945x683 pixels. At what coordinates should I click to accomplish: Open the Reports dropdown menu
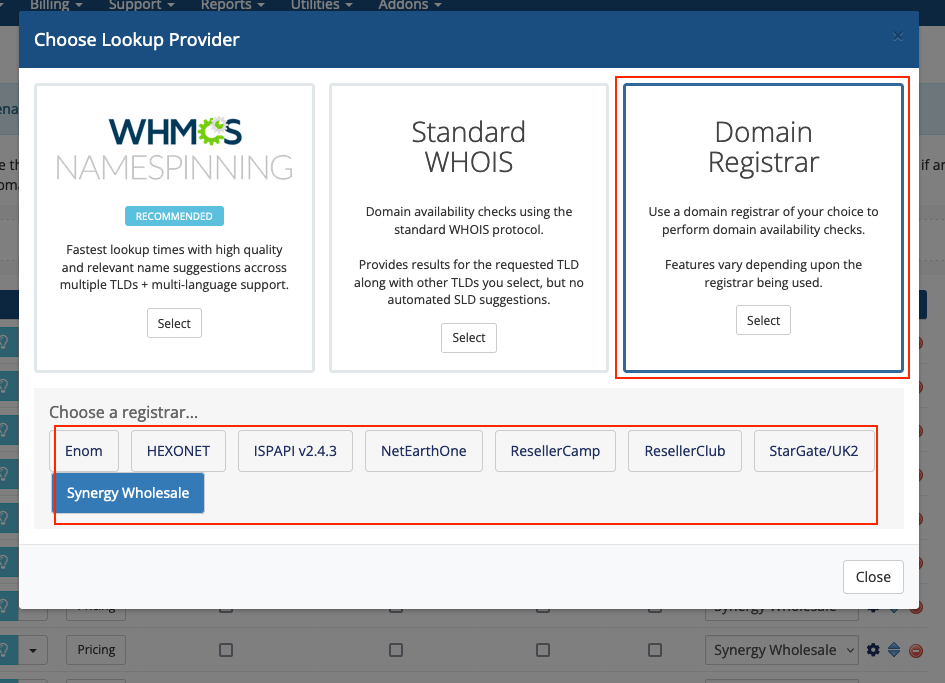pyautogui.click(x=231, y=5)
